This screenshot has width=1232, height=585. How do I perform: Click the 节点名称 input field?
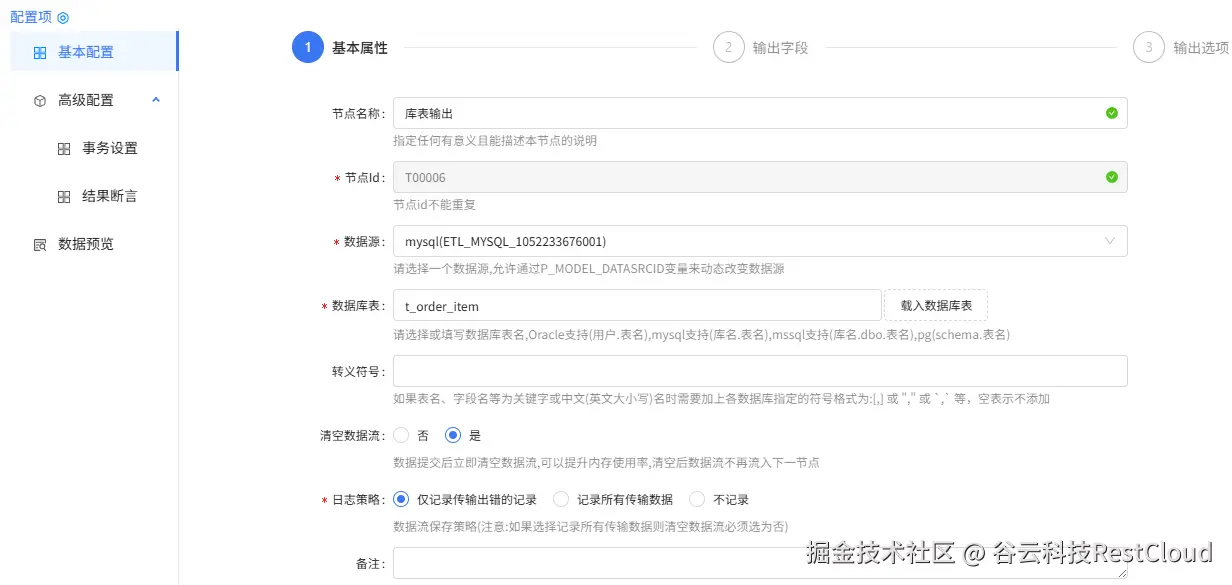[760, 113]
